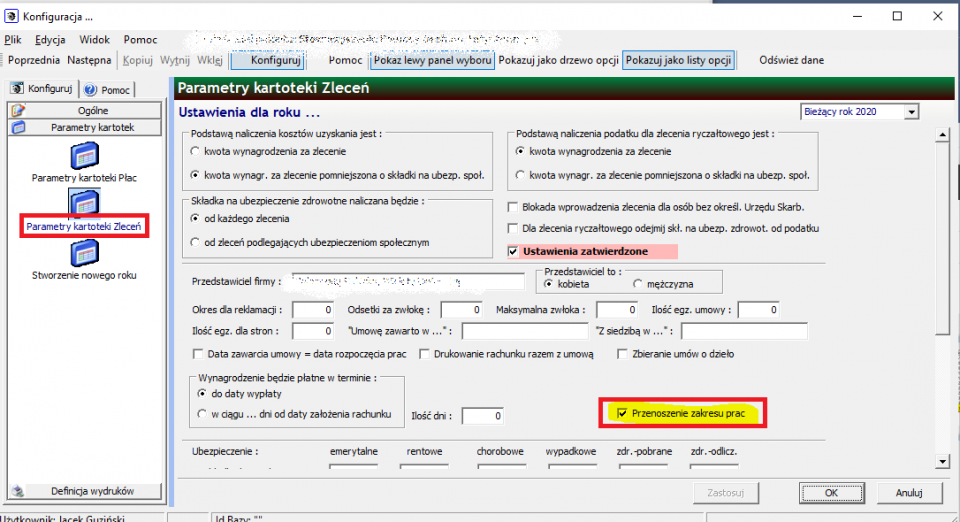
Task: Select the Parametry kartoteki Zleceń icon
Action: pos(84,203)
